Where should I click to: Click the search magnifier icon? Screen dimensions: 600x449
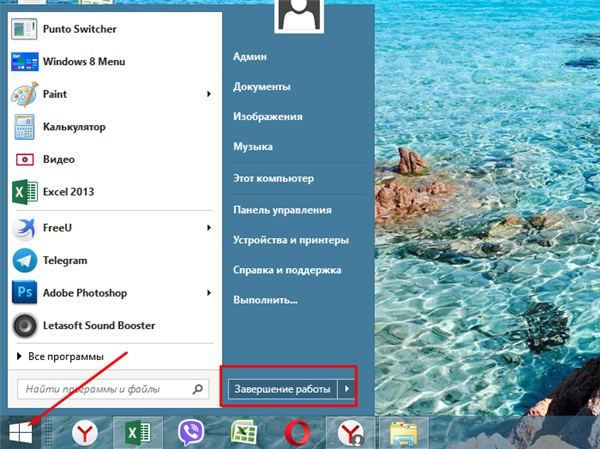coord(197,389)
